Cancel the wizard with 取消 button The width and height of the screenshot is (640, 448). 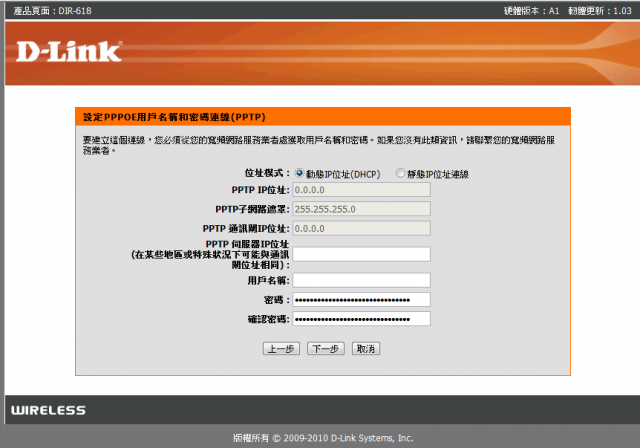(366, 349)
